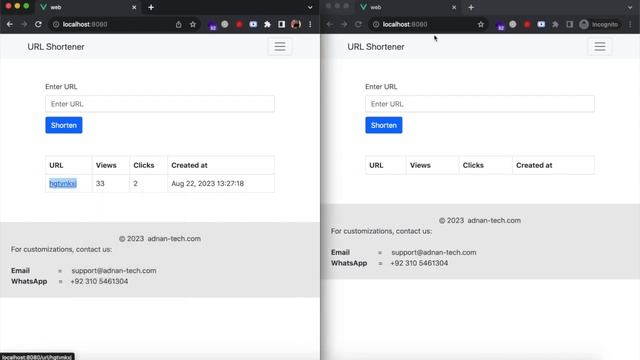Screen dimensions: 640x360
Task: Go forward in incognito window
Action: (x=344, y=24)
